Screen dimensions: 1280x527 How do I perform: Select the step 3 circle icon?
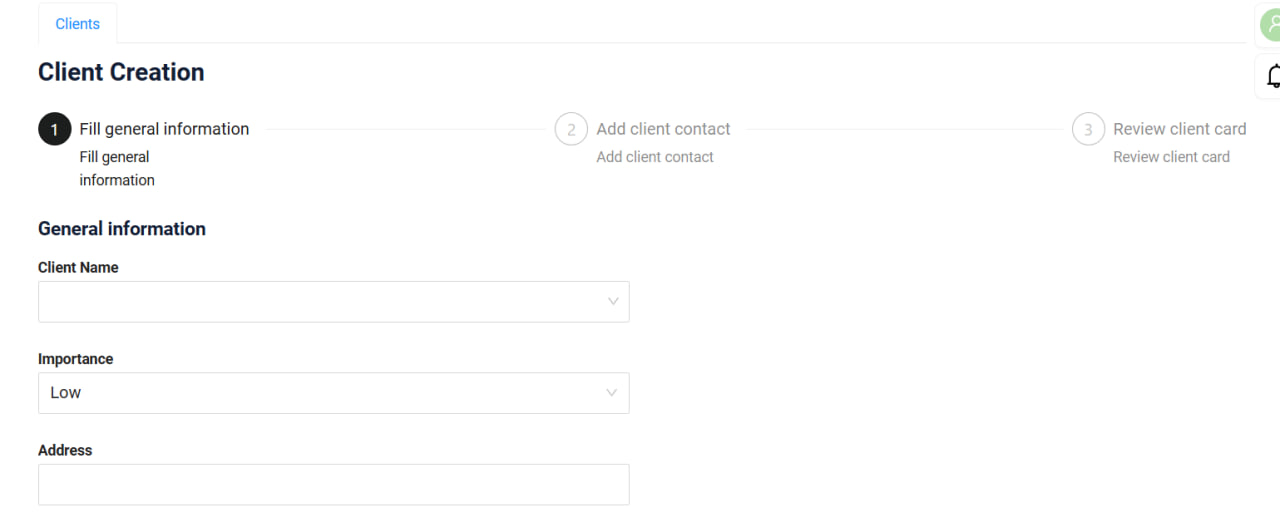point(1088,129)
